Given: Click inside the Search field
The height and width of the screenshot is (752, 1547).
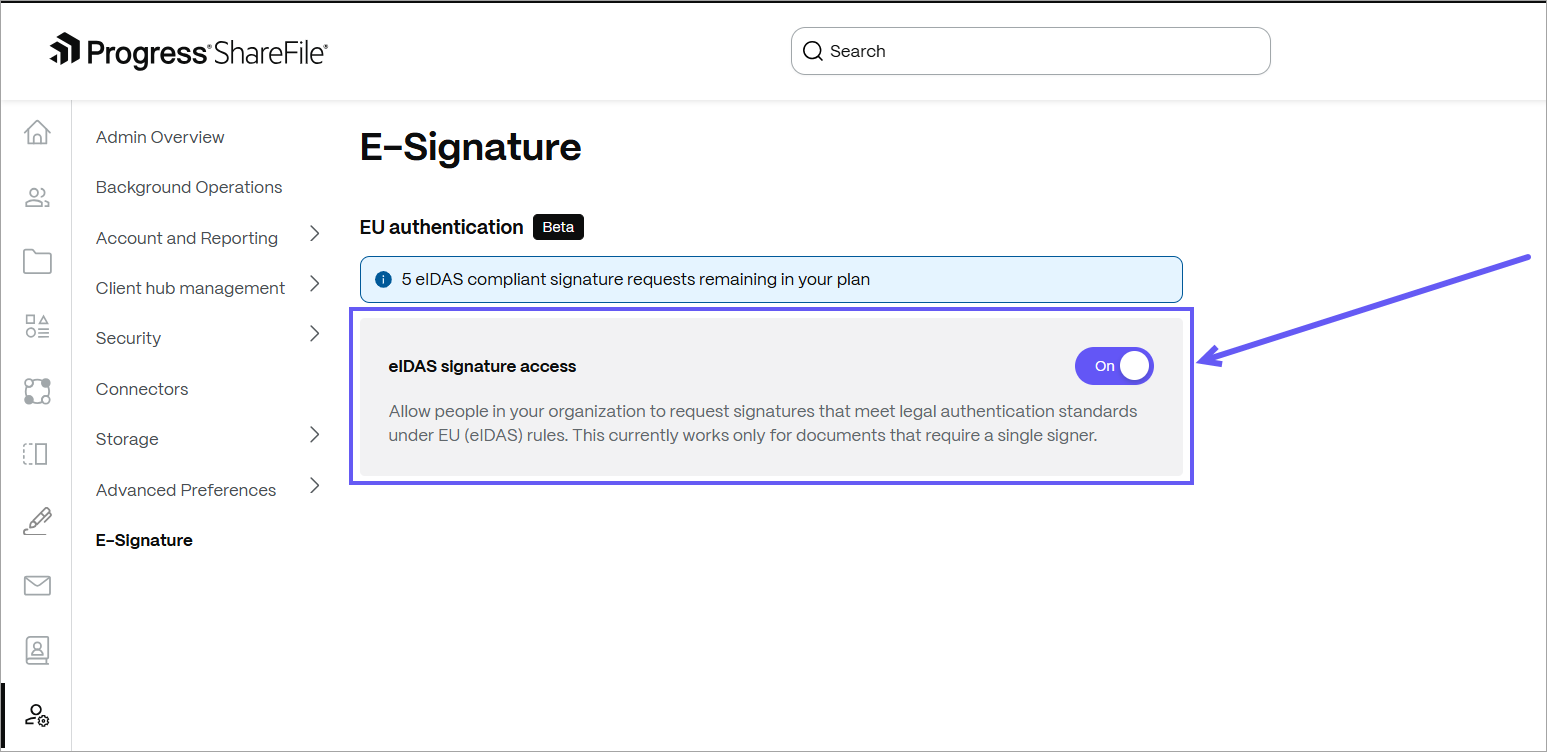Looking at the screenshot, I should (x=1030, y=50).
